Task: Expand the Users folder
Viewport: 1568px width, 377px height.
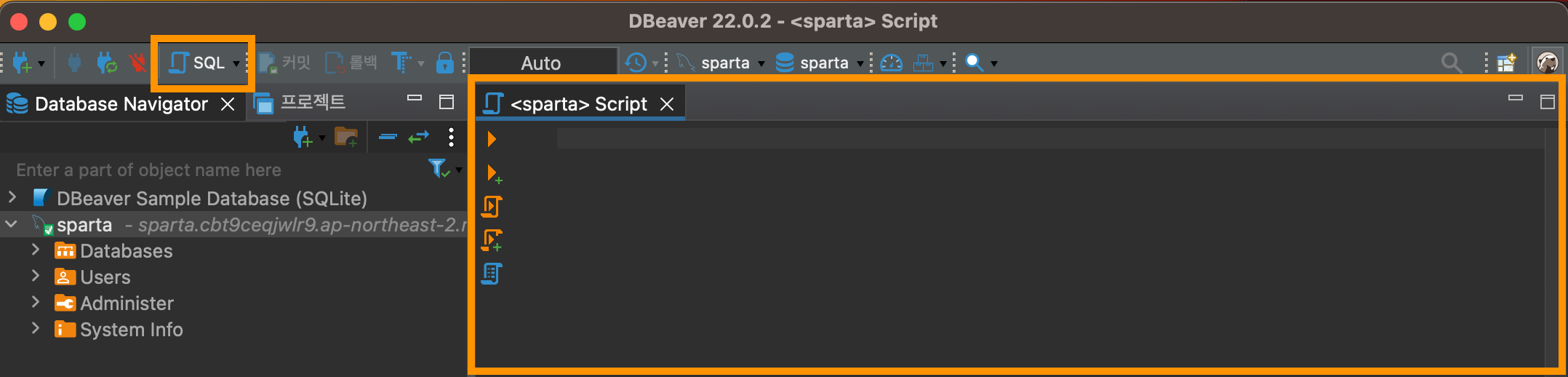Action: pos(36,276)
